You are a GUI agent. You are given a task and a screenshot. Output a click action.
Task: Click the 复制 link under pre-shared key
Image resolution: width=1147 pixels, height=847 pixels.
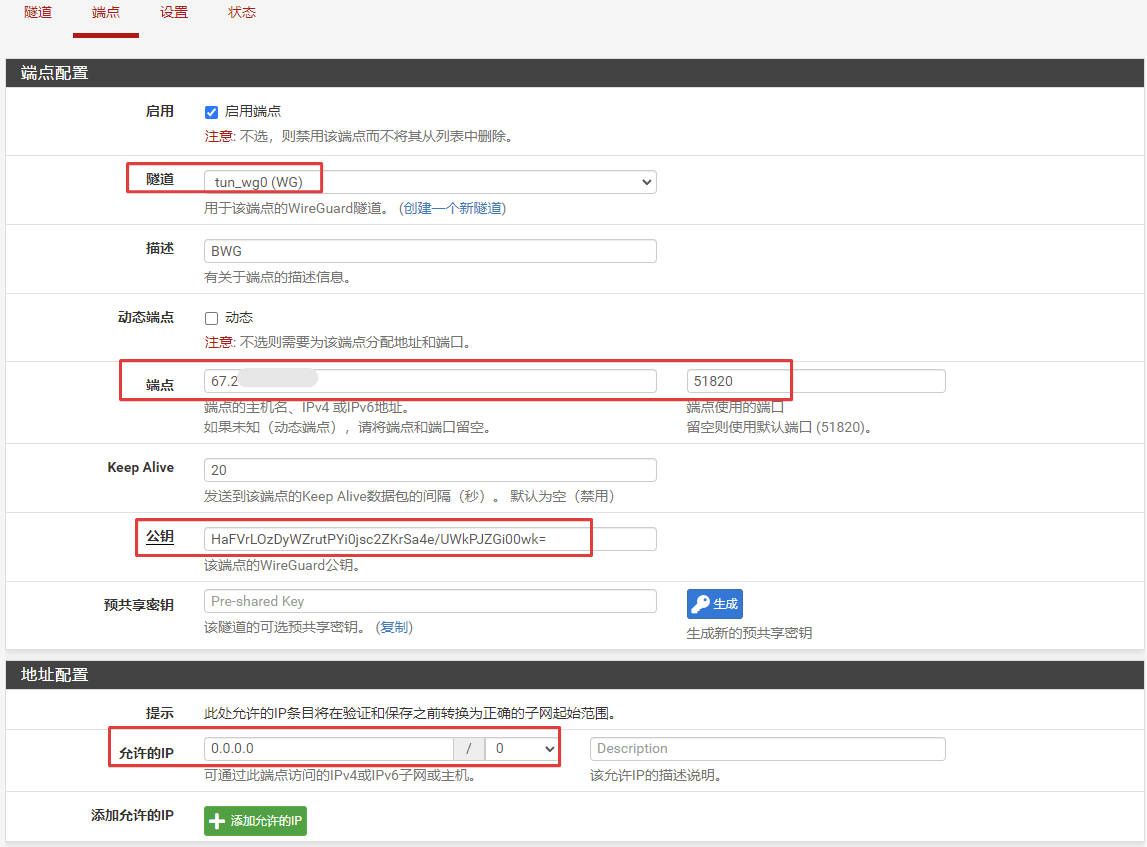(394, 627)
